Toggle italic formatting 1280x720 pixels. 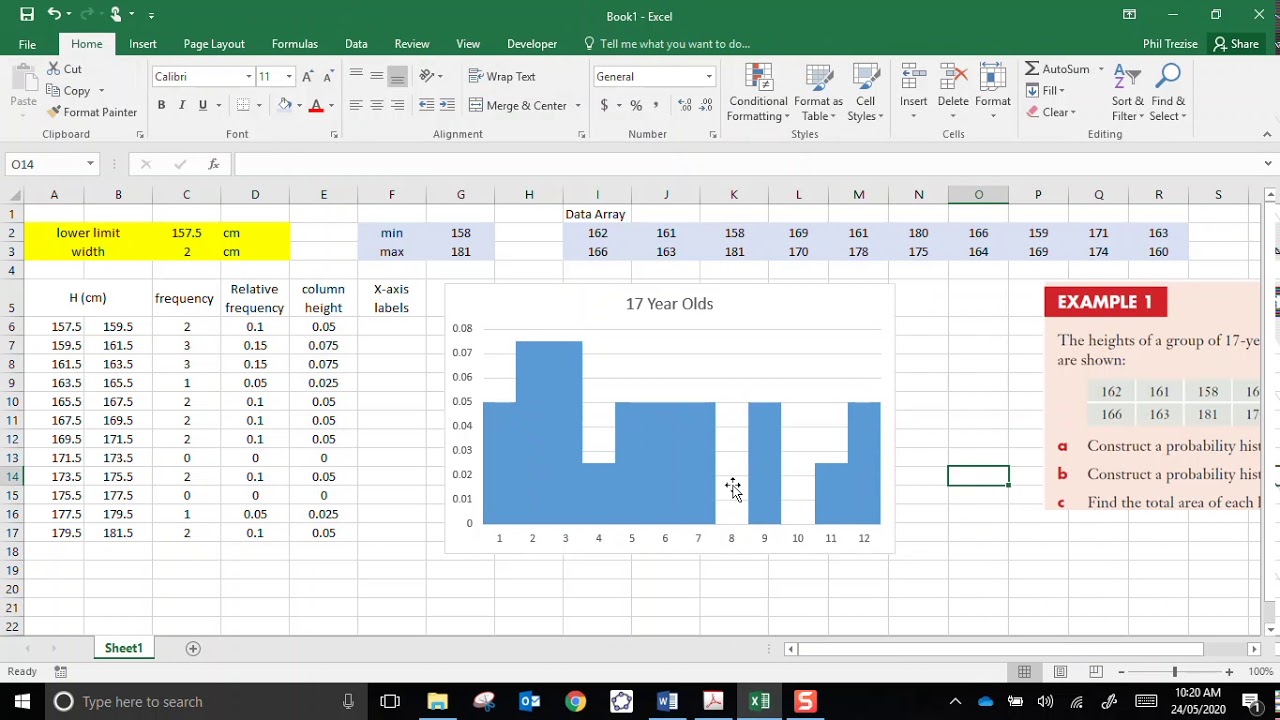pos(182,105)
